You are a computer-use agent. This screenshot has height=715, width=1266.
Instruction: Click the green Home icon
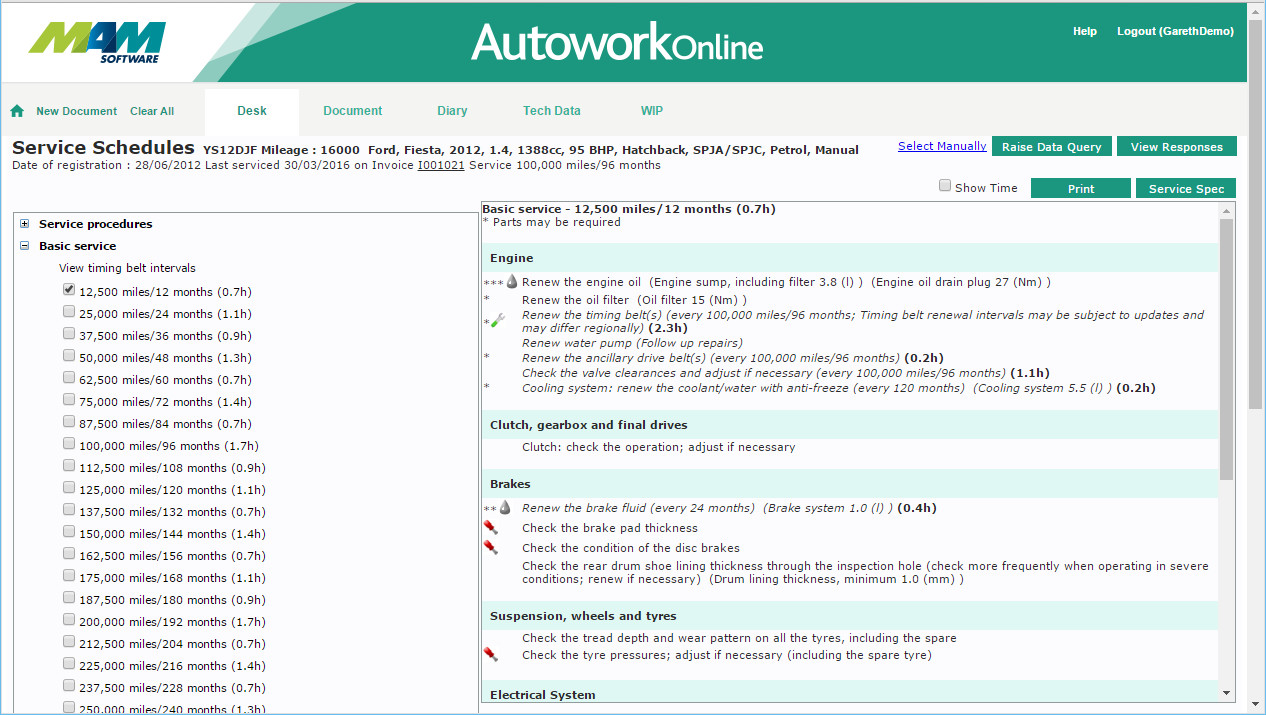pyautogui.click(x=17, y=111)
